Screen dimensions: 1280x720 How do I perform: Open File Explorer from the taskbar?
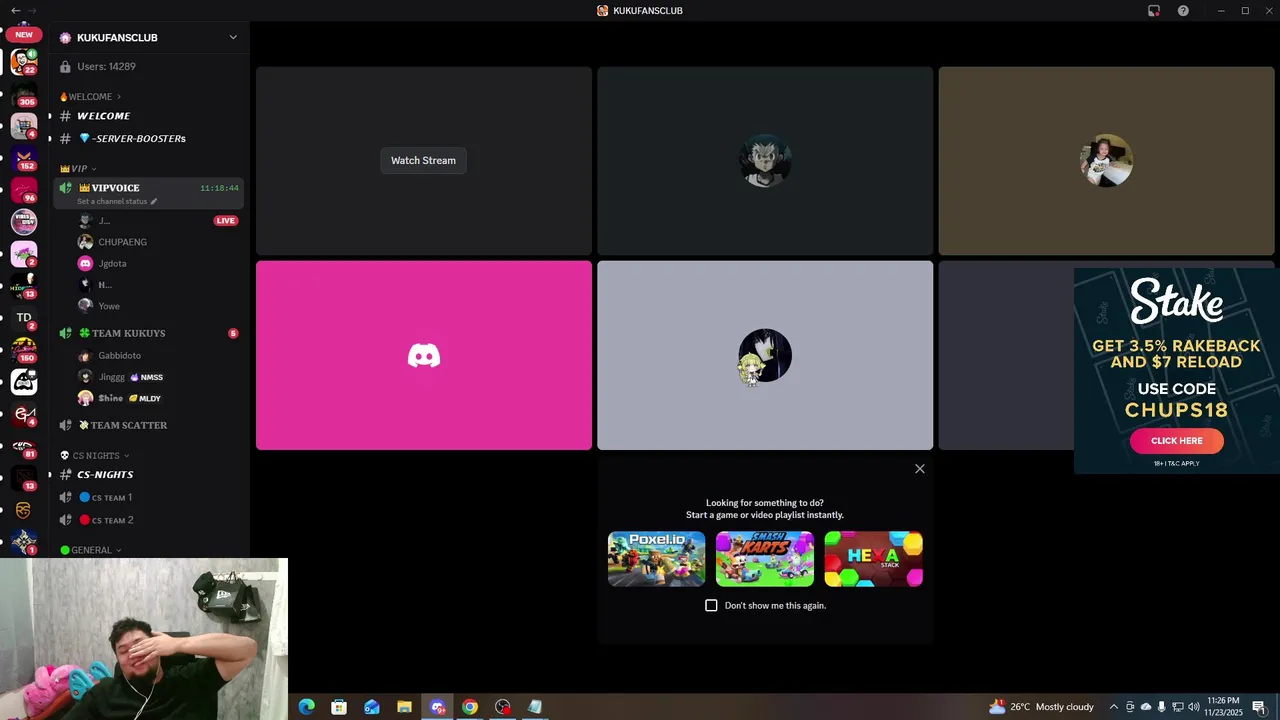click(x=404, y=707)
